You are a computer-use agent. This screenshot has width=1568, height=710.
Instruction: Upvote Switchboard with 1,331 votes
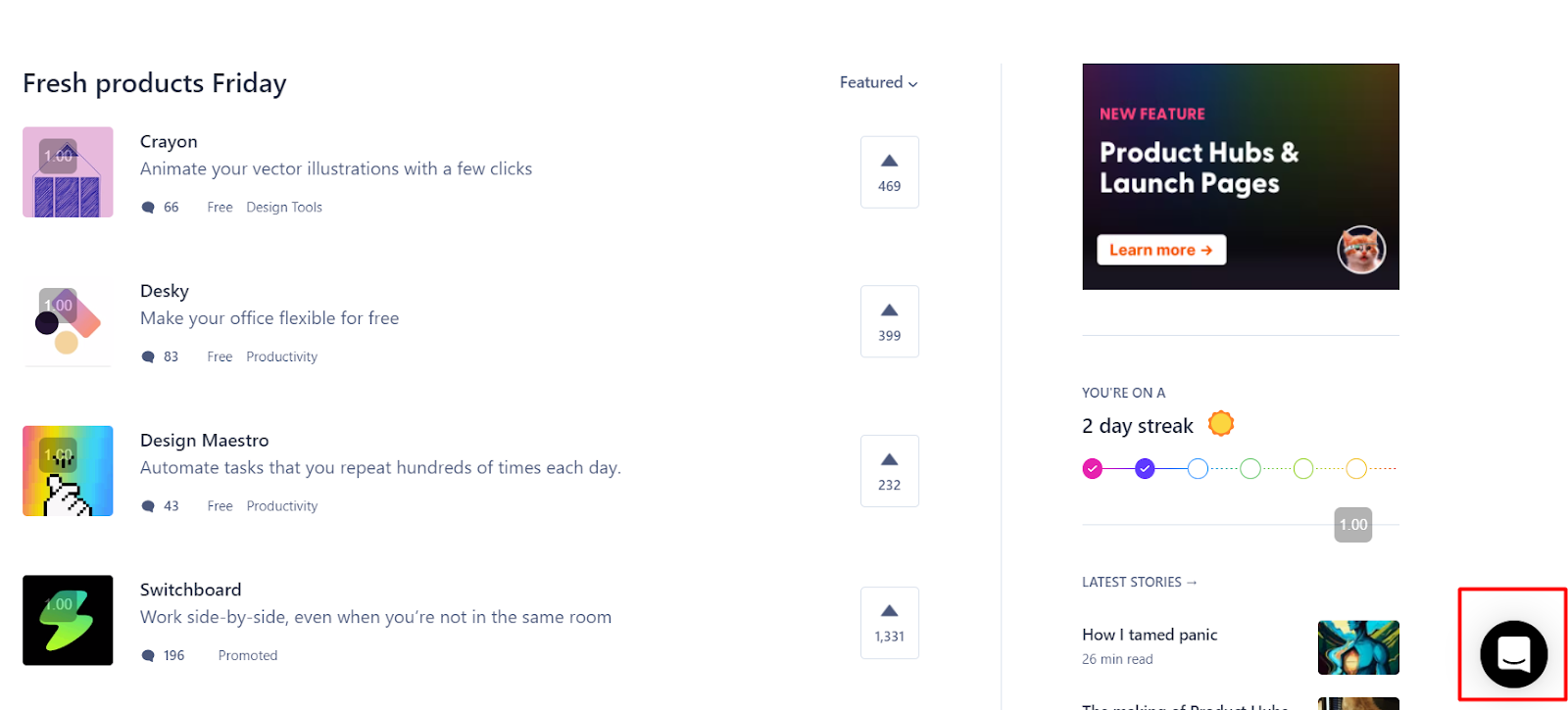click(x=889, y=623)
